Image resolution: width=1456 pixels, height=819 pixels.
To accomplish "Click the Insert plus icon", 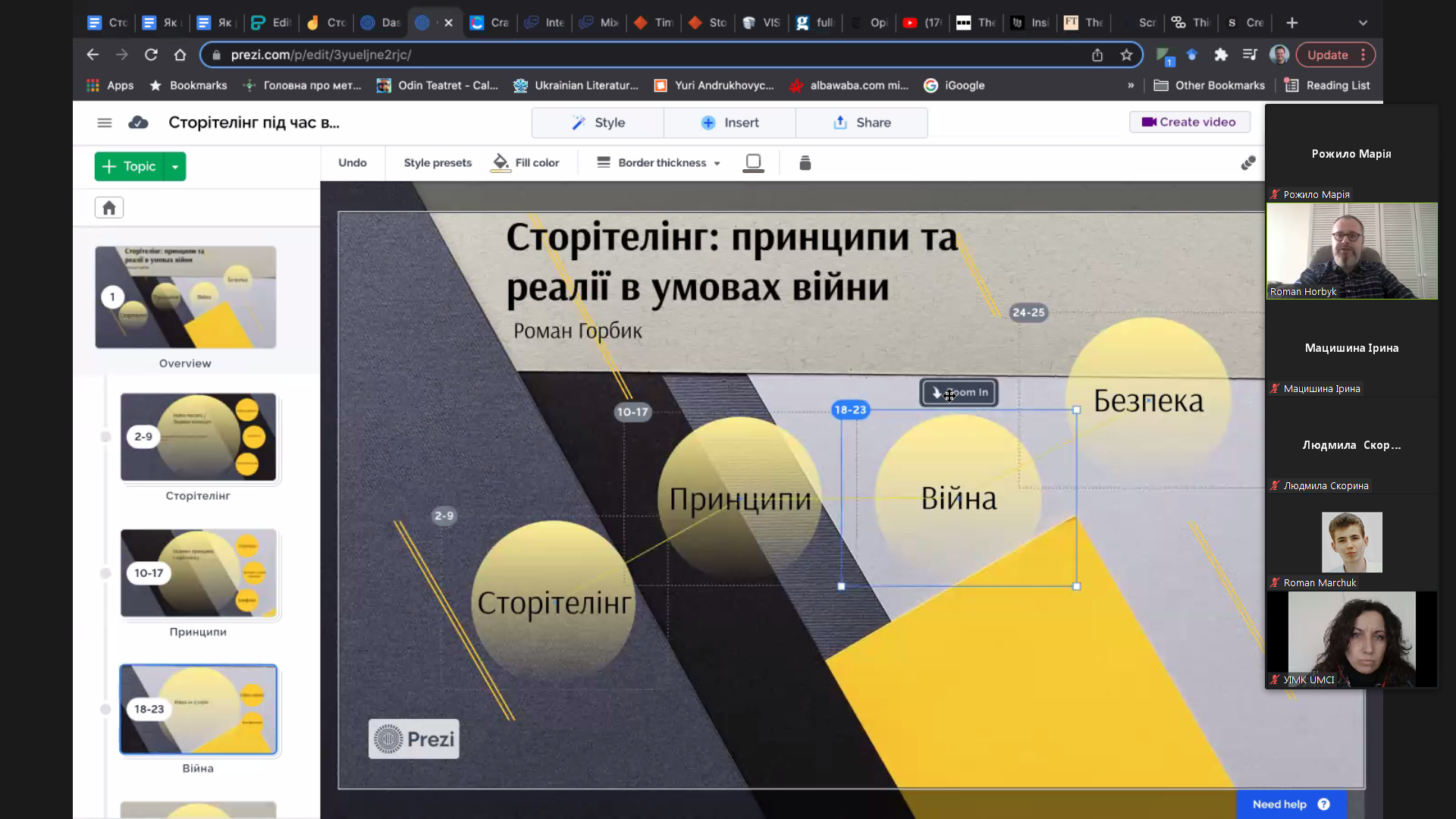I will [708, 122].
